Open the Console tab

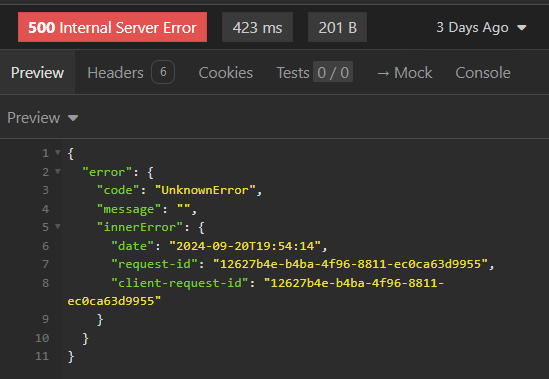pos(483,73)
